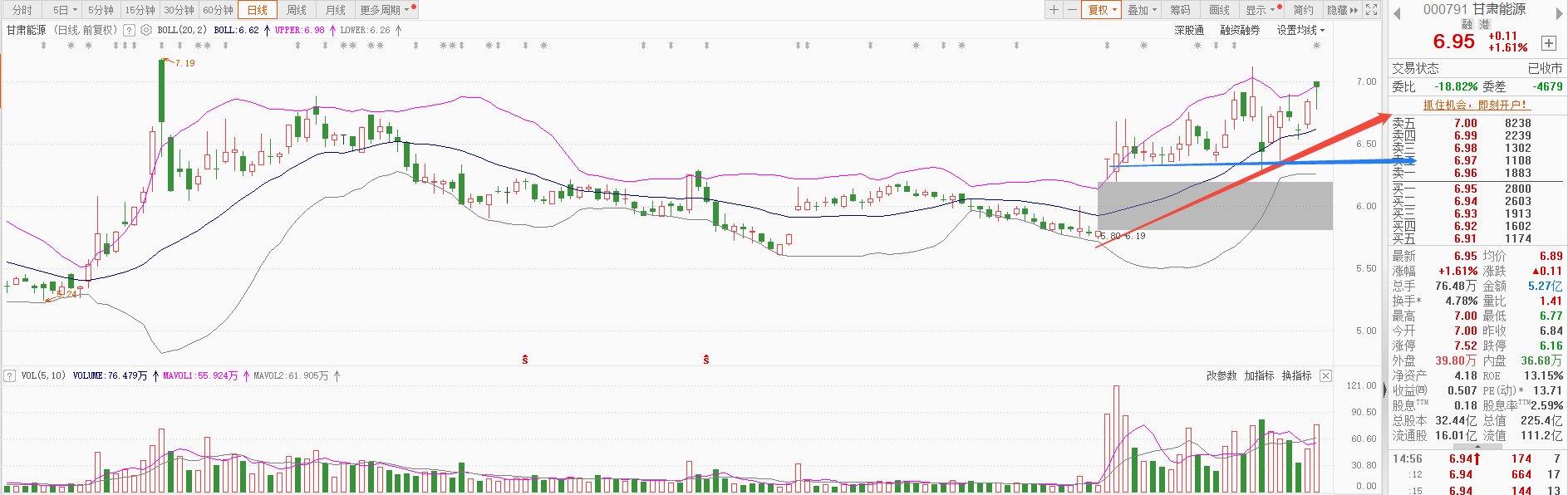Viewport: 1568px width, 495px height.
Task: Click the first red S marker
Action: [x=525, y=360]
